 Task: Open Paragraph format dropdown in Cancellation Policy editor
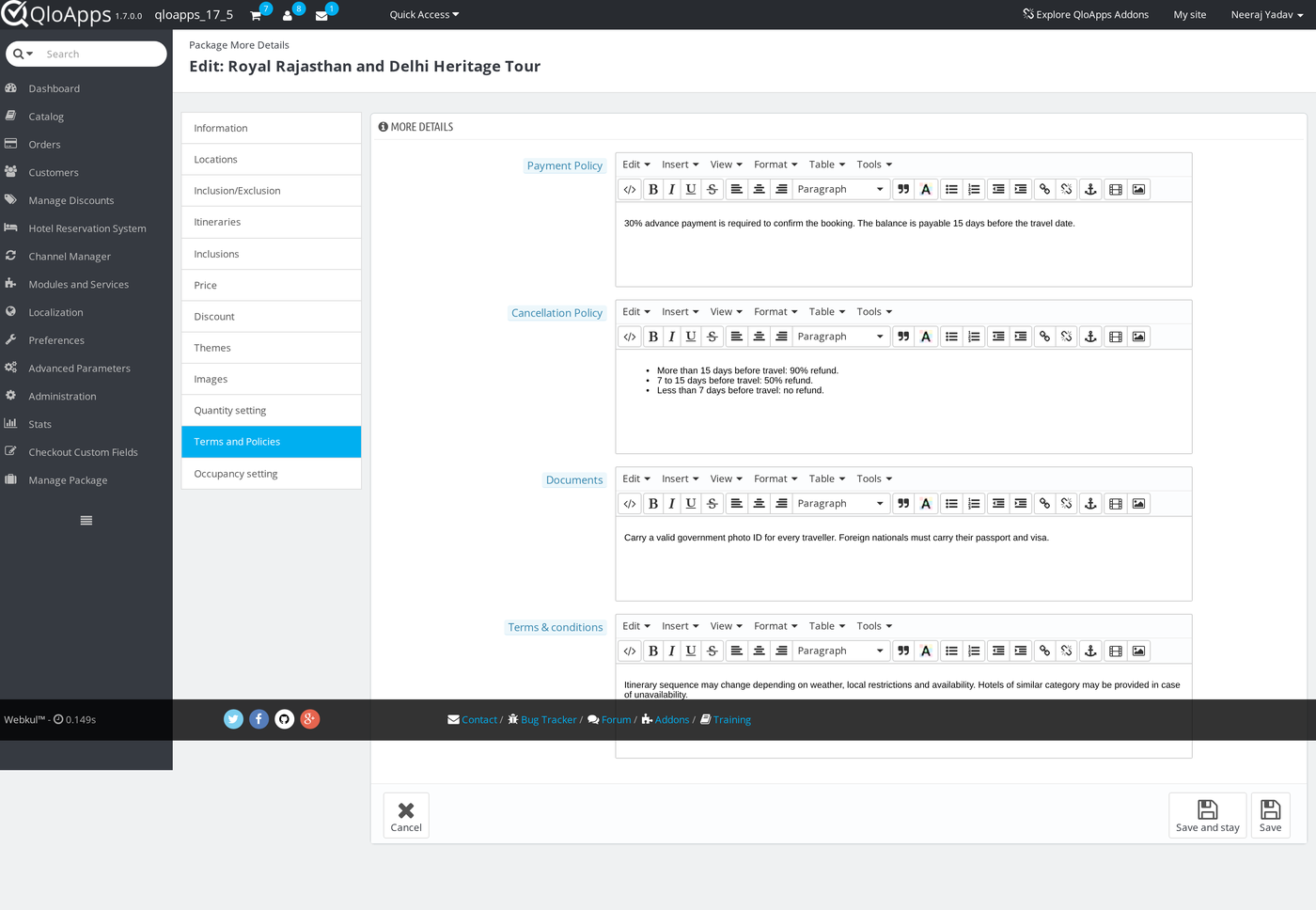pyautogui.click(x=840, y=337)
